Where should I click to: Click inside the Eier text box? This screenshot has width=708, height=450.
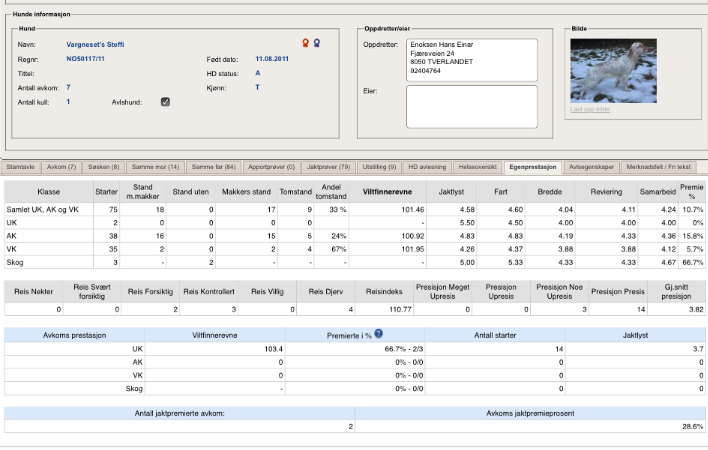click(x=471, y=106)
